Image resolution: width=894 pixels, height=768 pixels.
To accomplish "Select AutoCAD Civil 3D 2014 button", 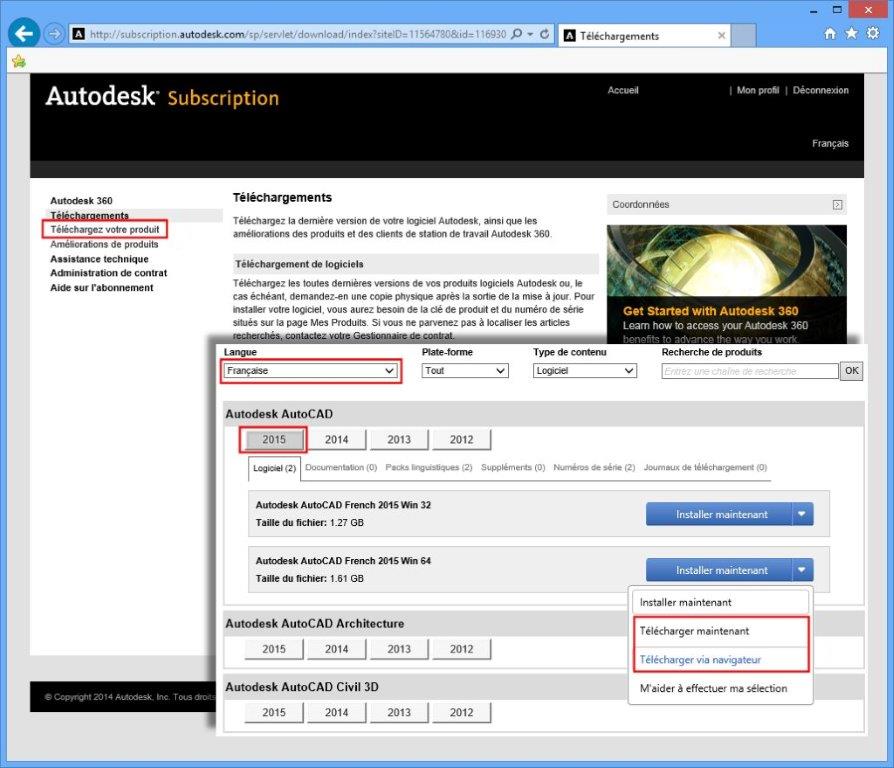I will 336,713.
